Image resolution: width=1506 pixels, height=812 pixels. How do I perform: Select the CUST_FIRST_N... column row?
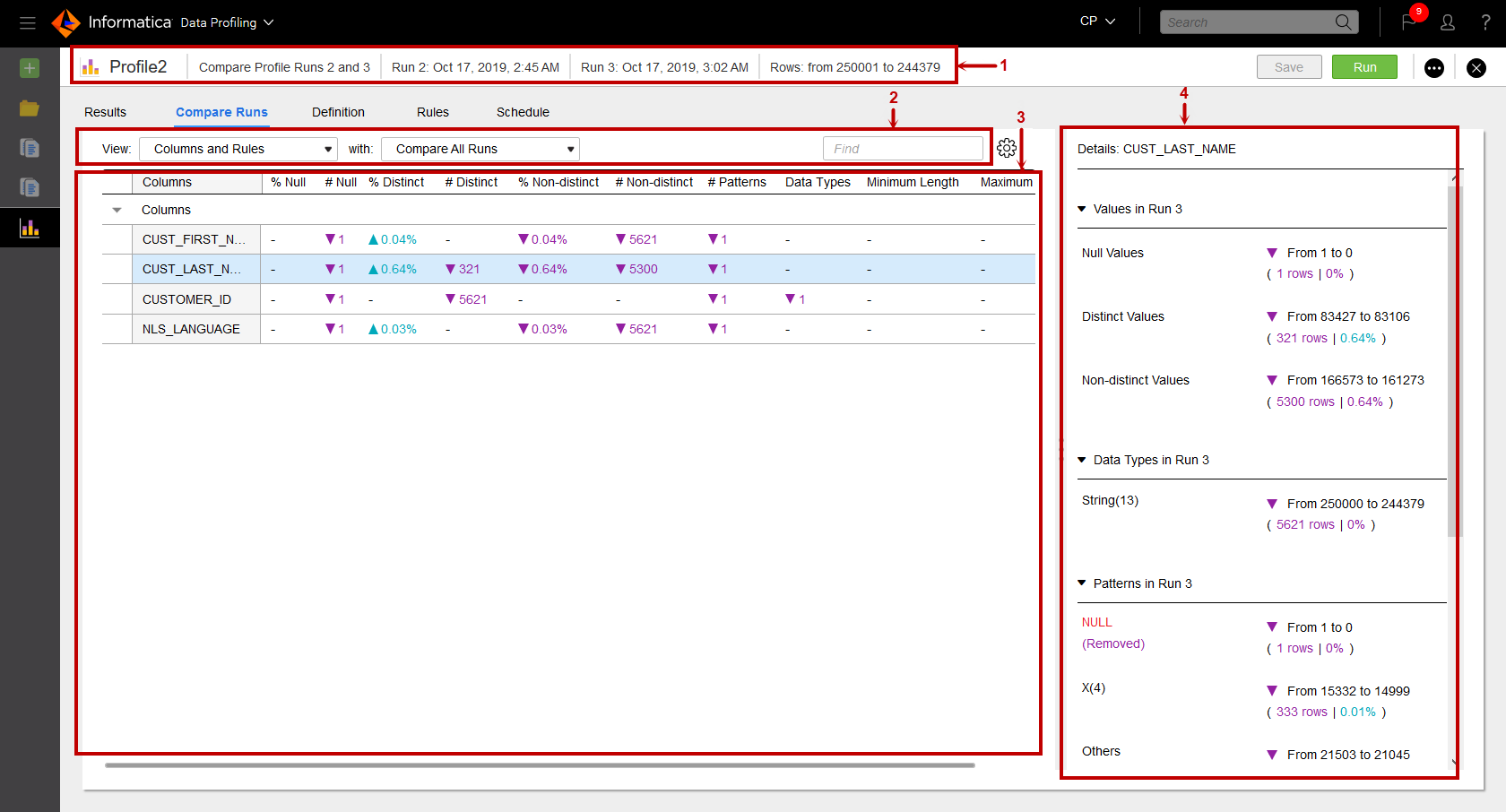tap(568, 239)
